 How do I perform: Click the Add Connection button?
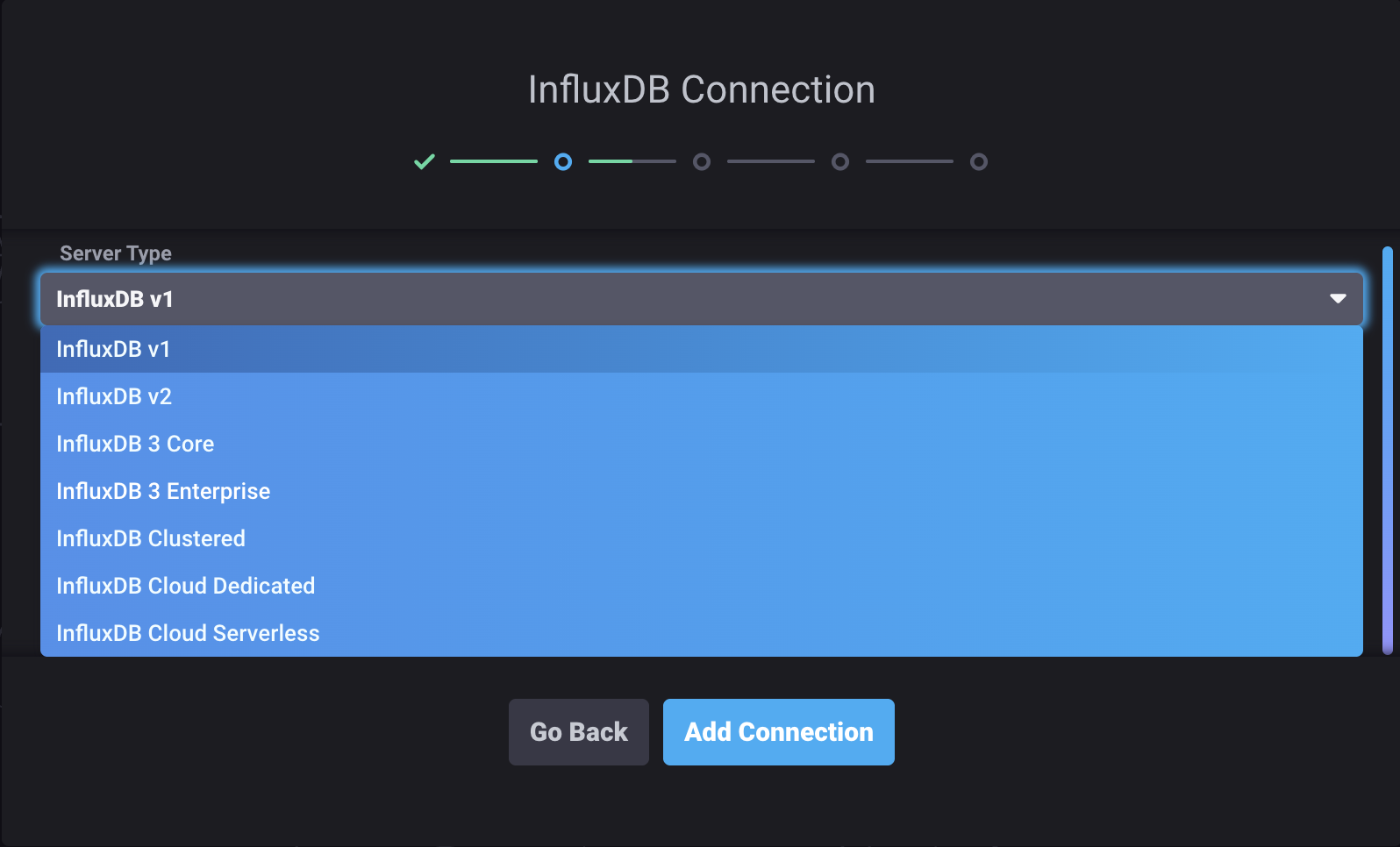[778, 732]
